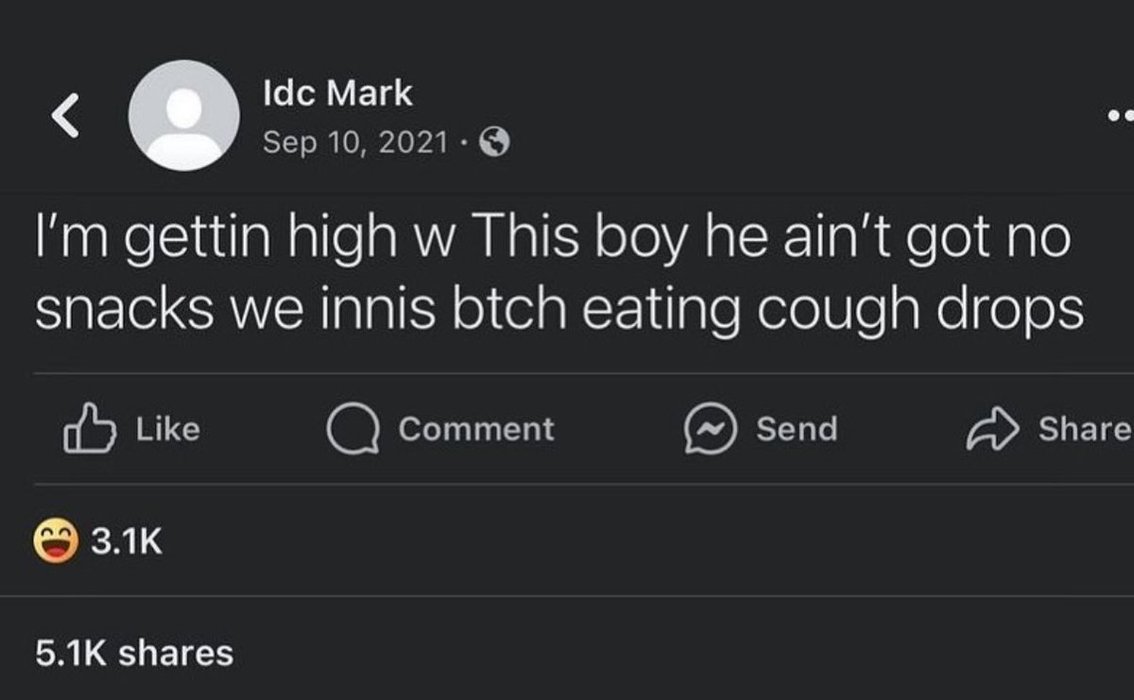The height and width of the screenshot is (700, 1134).
Task: Click the speech bubble comment icon
Action: [x=353, y=429]
